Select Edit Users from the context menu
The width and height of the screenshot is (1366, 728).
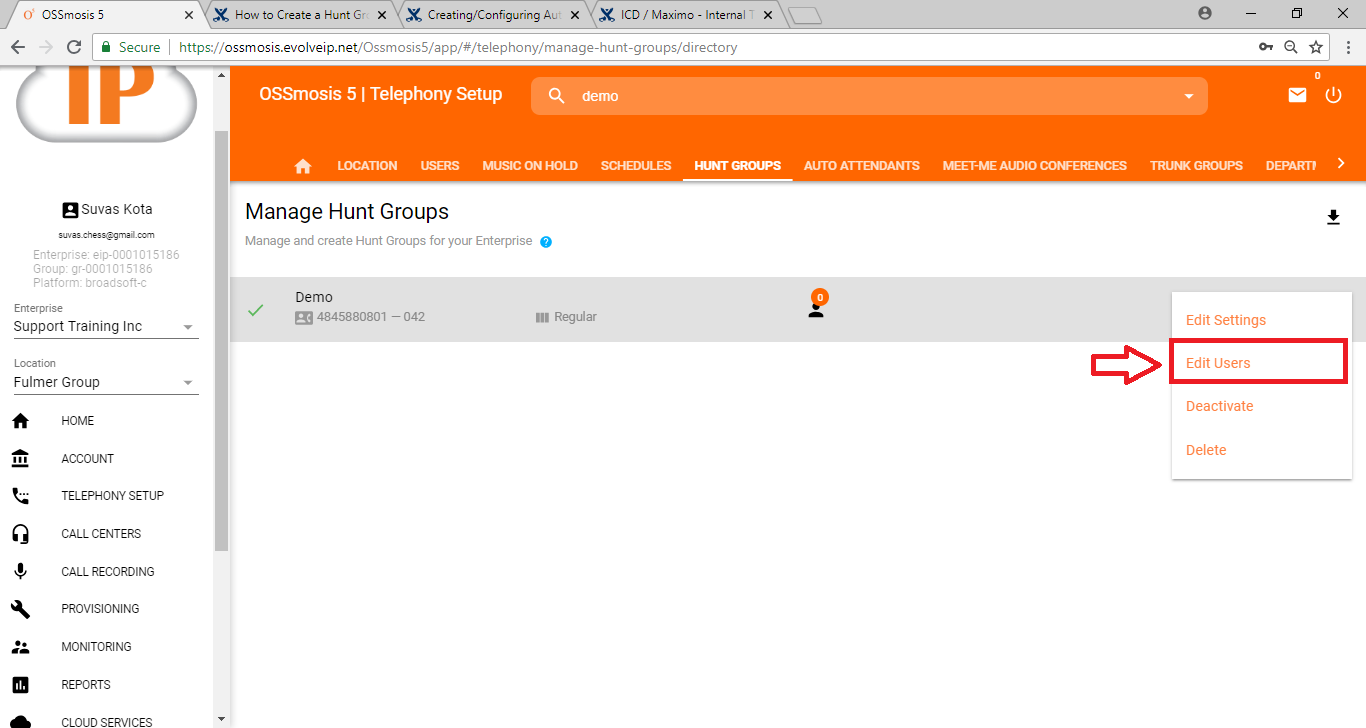(1218, 363)
